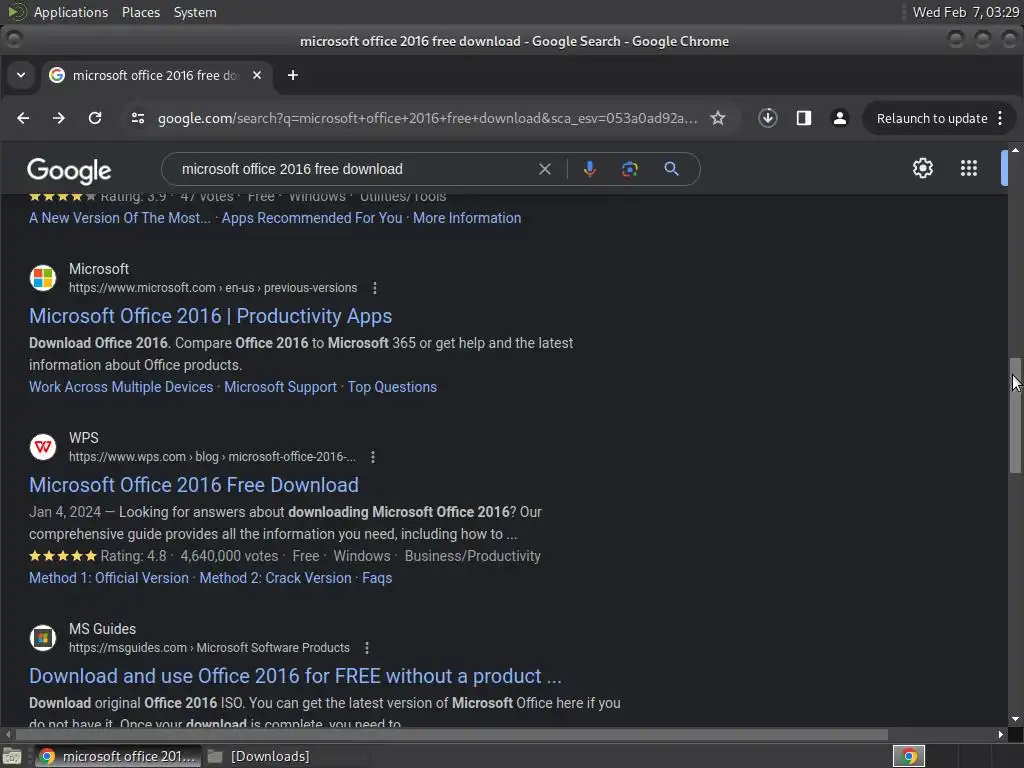Open the Chrome downloads icon

pyautogui.click(x=767, y=118)
